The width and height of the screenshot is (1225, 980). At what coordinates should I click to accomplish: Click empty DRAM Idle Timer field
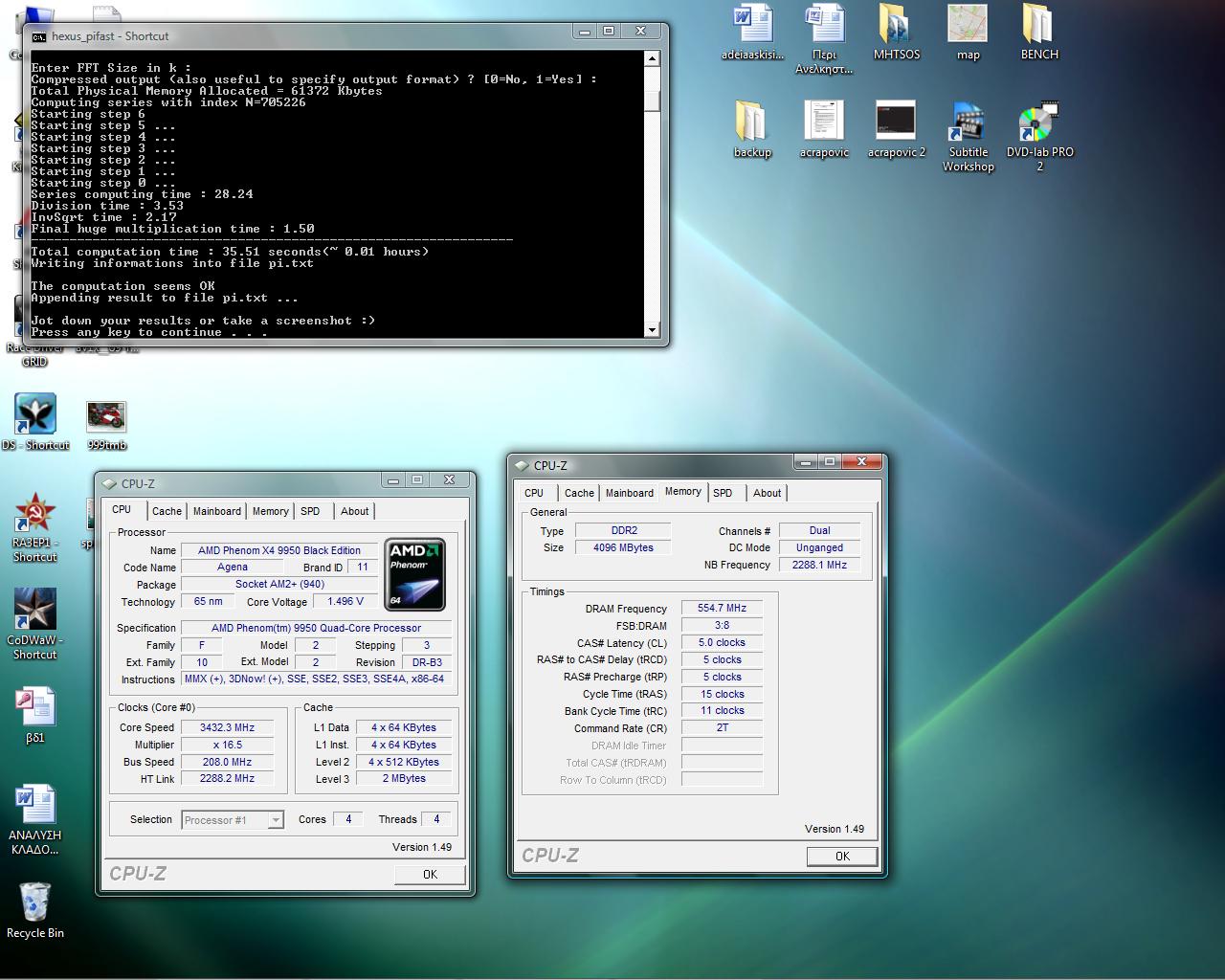click(722, 746)
